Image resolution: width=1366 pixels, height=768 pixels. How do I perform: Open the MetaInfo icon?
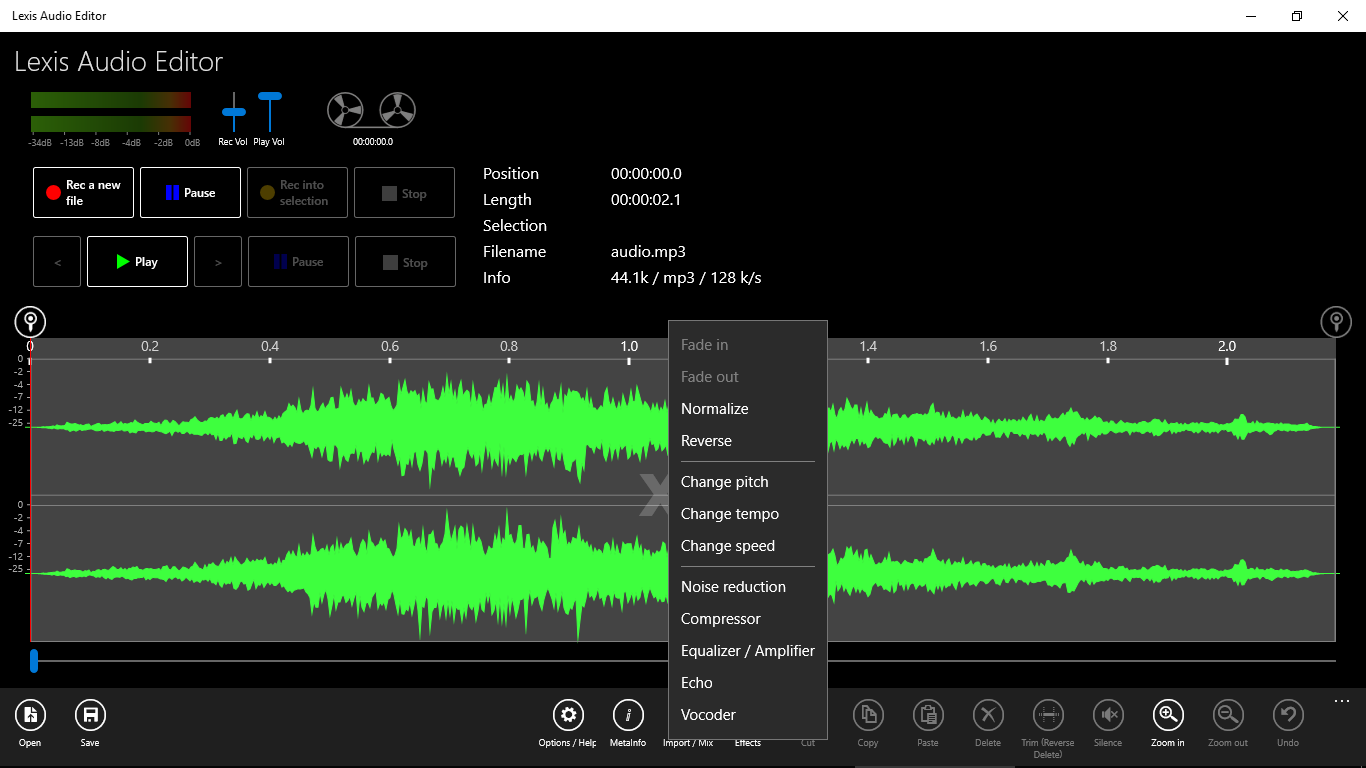point(628,715)
